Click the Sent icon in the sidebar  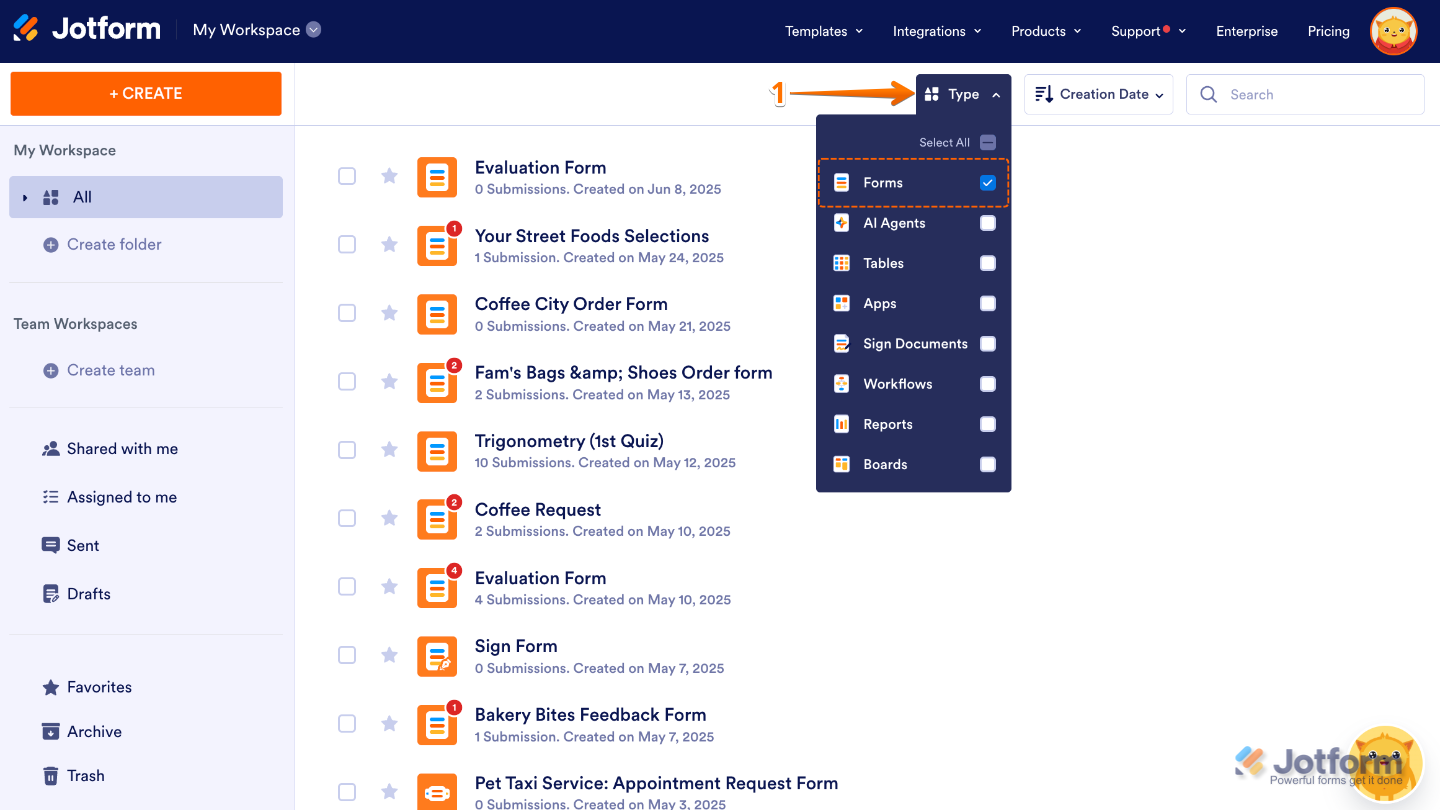[x=52, y=545]
